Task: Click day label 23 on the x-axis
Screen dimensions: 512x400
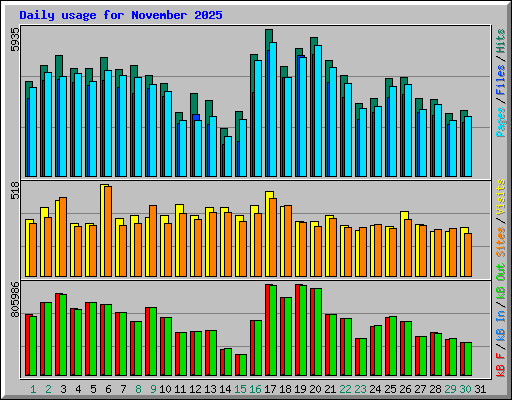Action: click(360, 389)
